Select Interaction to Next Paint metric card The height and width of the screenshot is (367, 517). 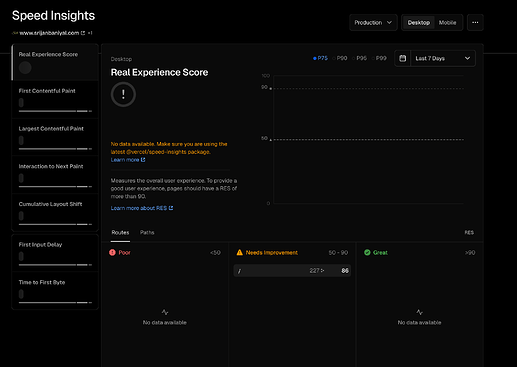(x=55, y=175)
